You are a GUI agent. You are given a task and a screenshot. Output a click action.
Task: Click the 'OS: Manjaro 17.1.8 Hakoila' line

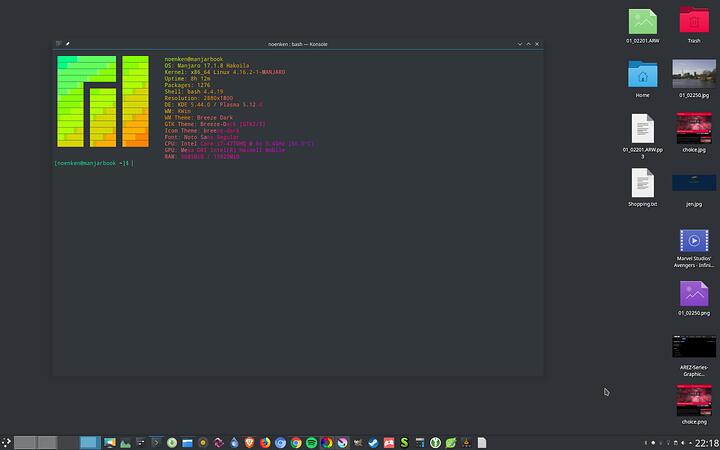(x=207, y=66)
